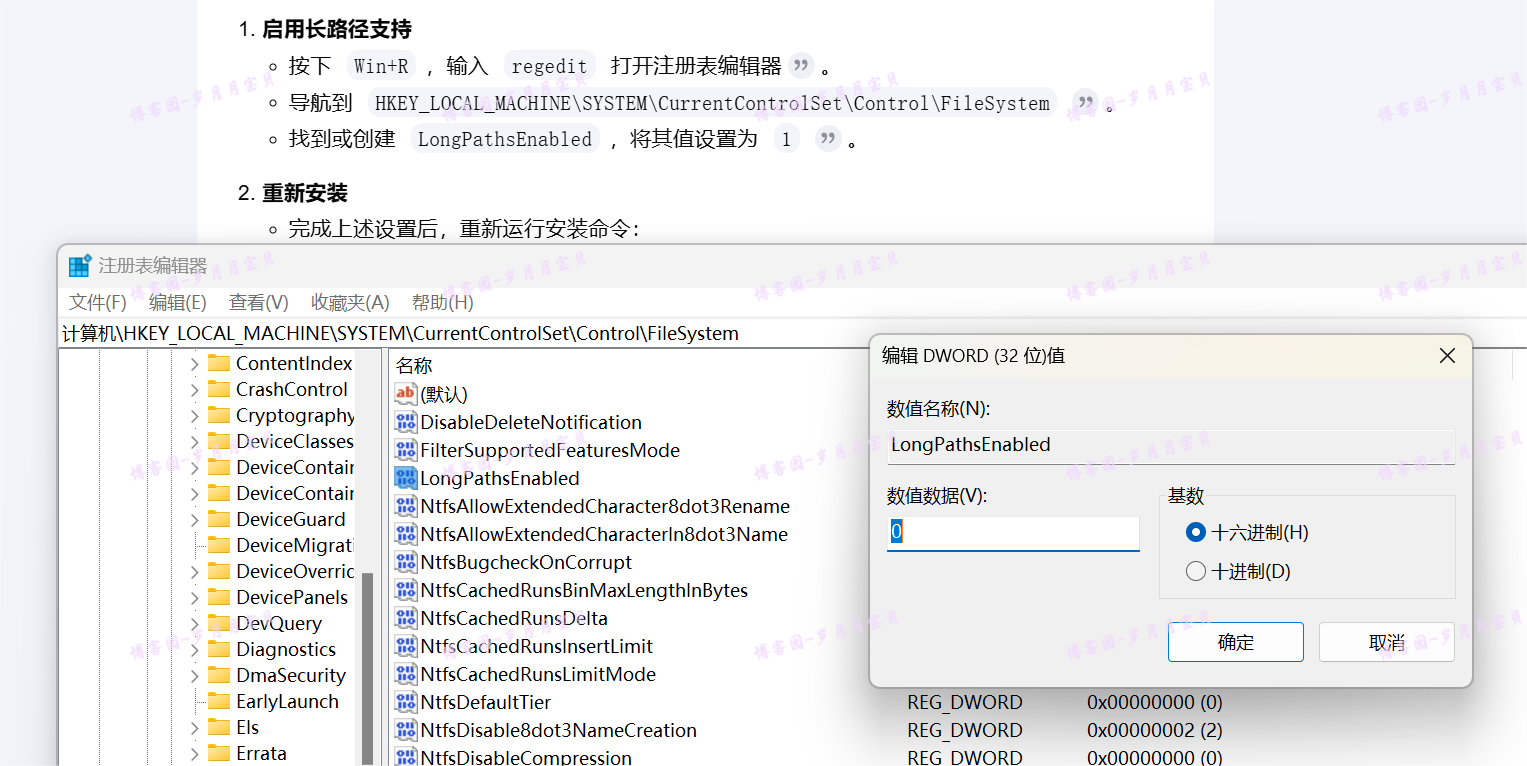Click the NtfsDisable8dot3NameCreation value icon

pyautogui.click(x=405, y=730)
